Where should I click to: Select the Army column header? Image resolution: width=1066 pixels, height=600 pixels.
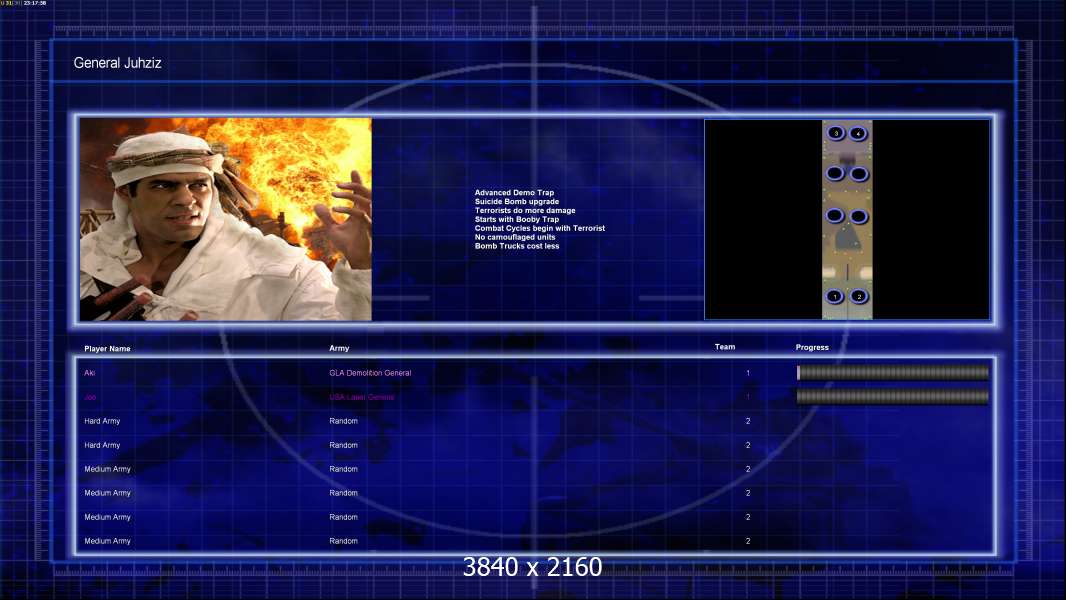[x=339, y=349]
